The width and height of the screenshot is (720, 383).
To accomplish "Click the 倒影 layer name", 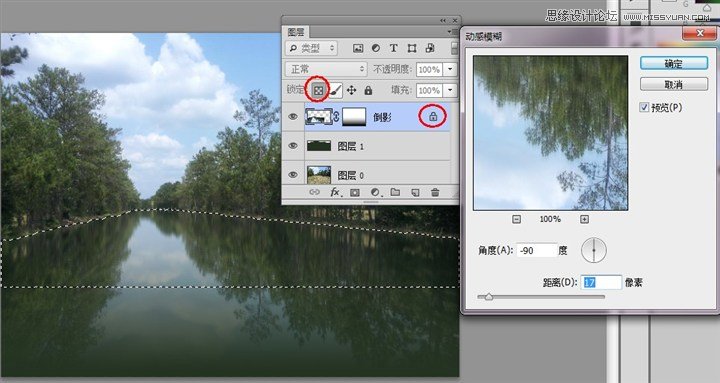I will 382,118.
